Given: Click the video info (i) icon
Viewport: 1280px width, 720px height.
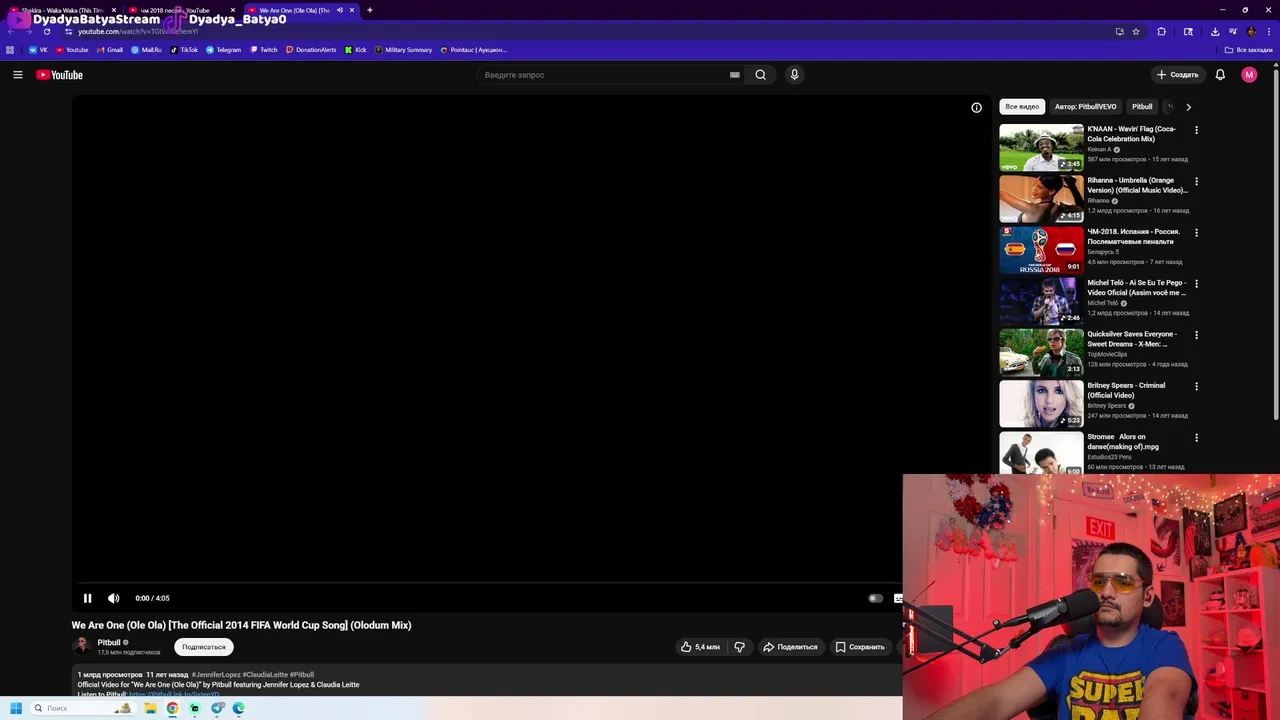Looking at the screenshot, I should click(977, 108).
